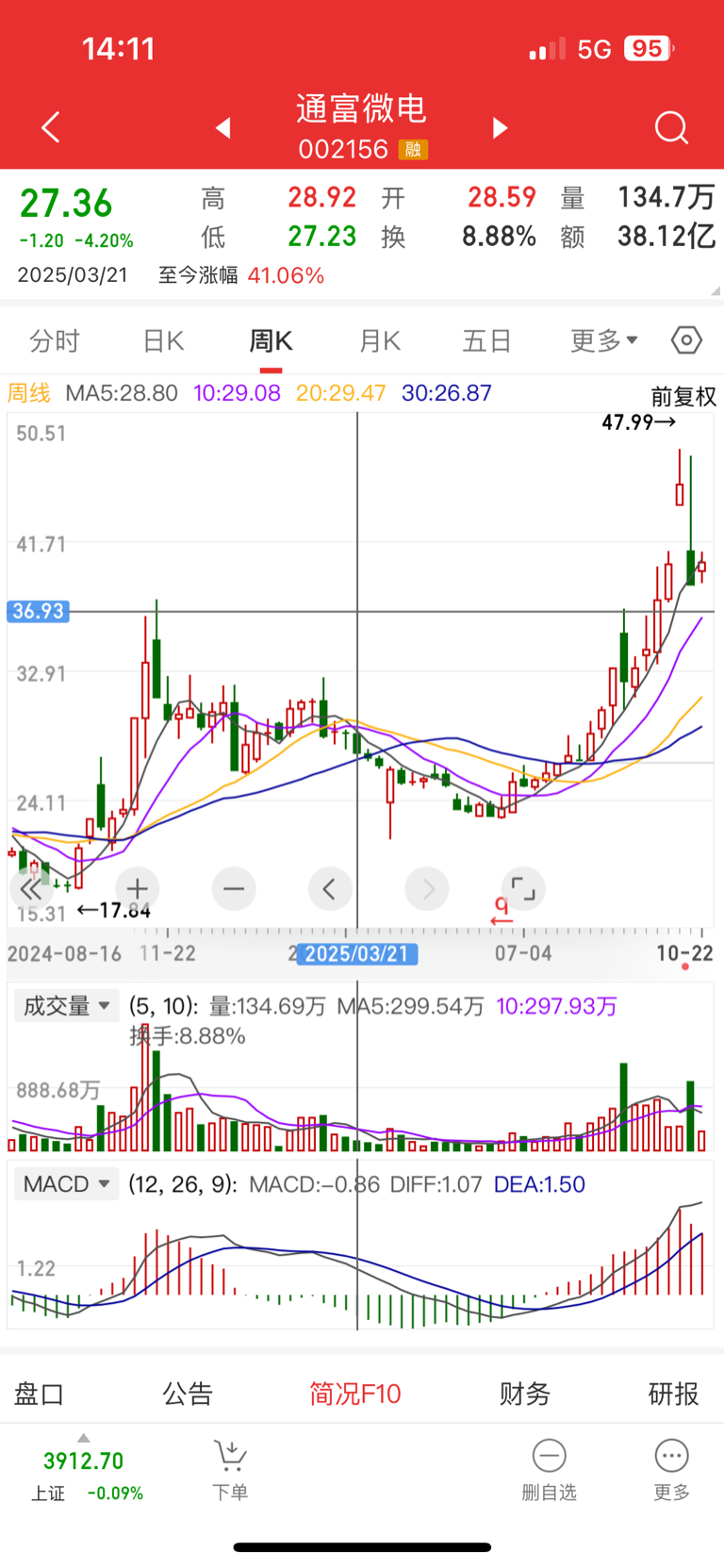Screen dimensions: 724x1568
Task: Tap the 07-04 date axis label
Action: [x=523, y=953]
